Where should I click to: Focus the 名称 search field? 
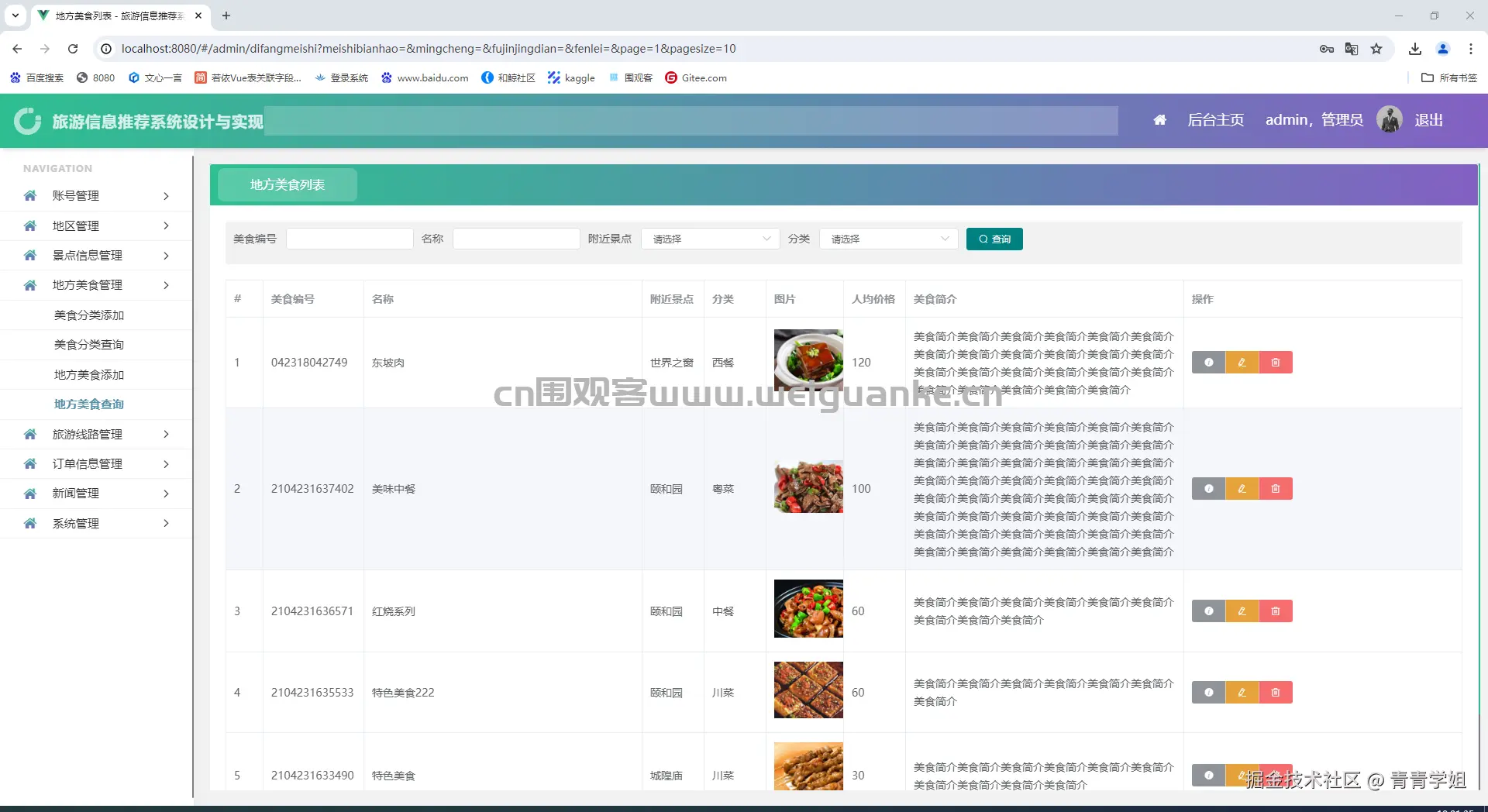516,239
